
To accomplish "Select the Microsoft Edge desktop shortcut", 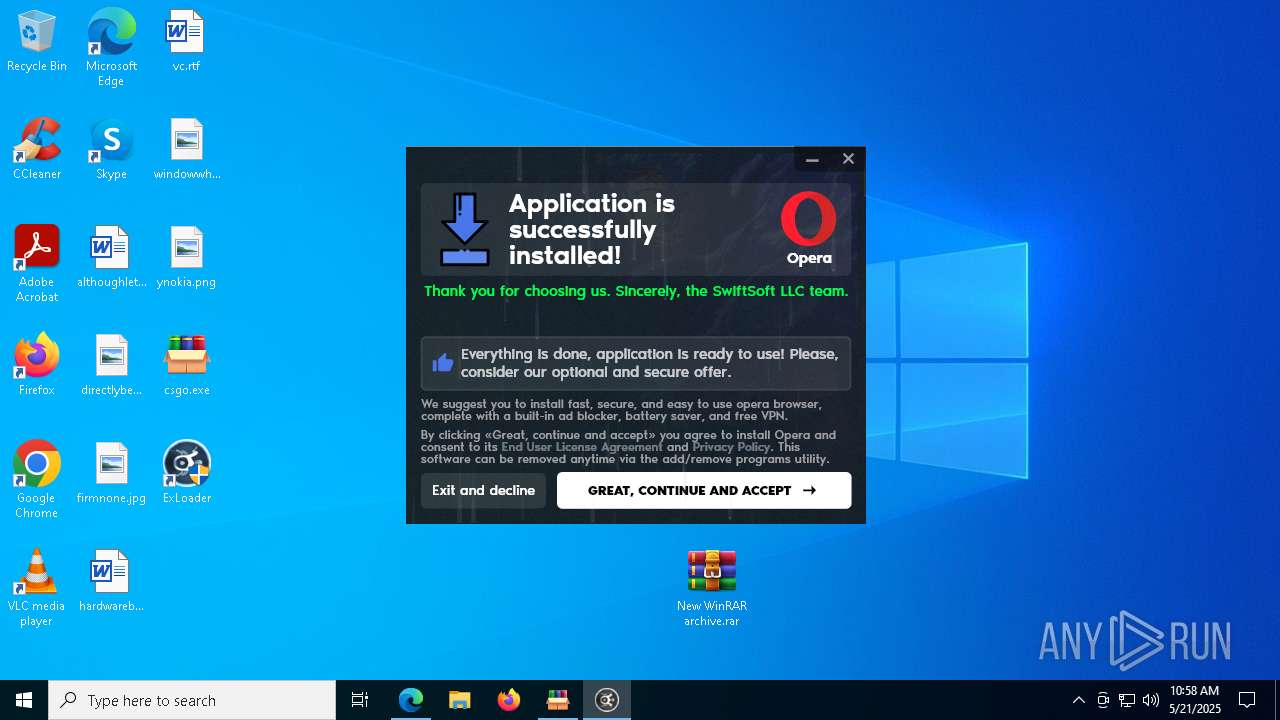I will click(111, 48).
